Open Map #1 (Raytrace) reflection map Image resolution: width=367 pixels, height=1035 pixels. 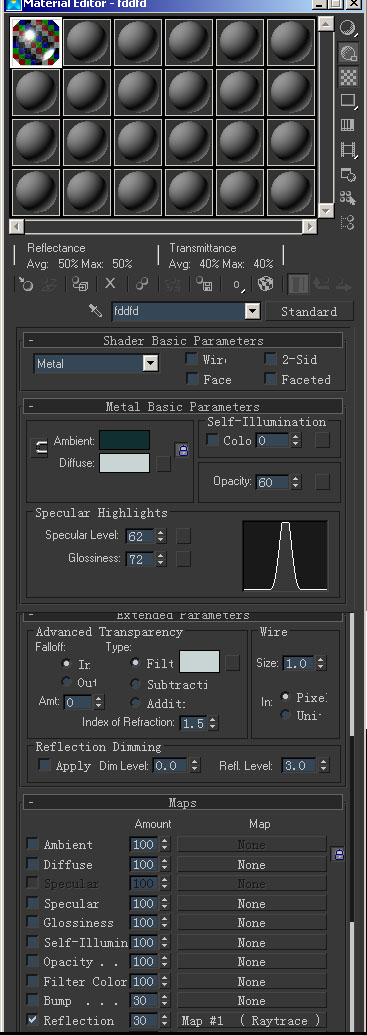coord(251,1020)
